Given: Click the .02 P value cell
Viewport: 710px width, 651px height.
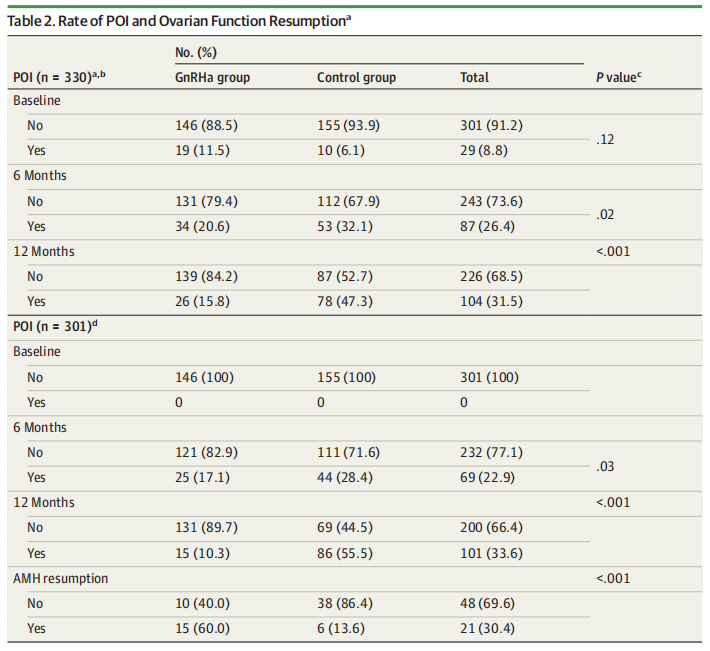Looking at the screenshot, I should point(604,214).
